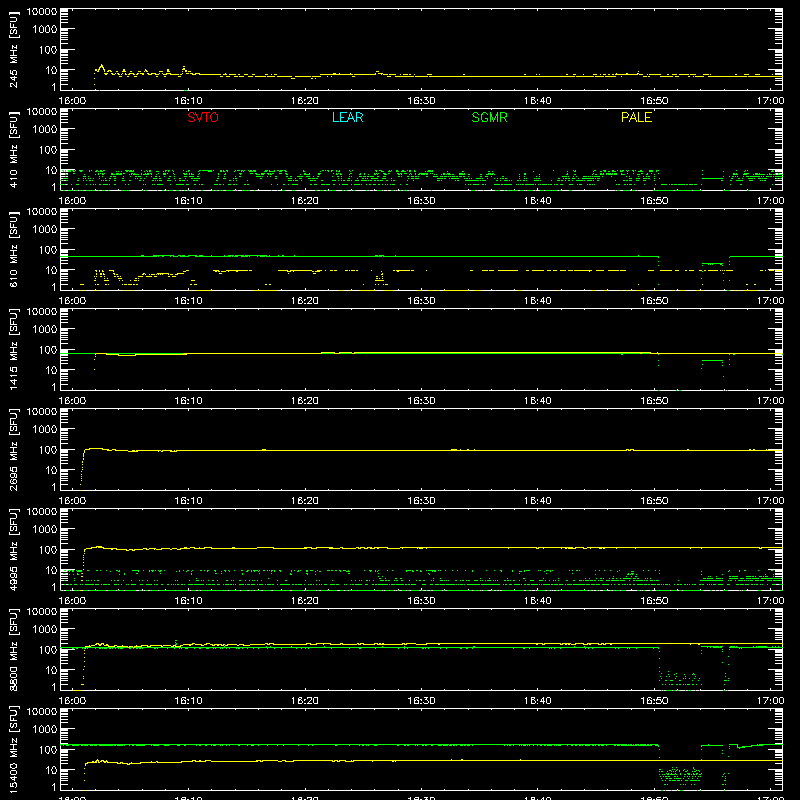Click 16:50 time label below 1415 MHz panel

(654, 401)
